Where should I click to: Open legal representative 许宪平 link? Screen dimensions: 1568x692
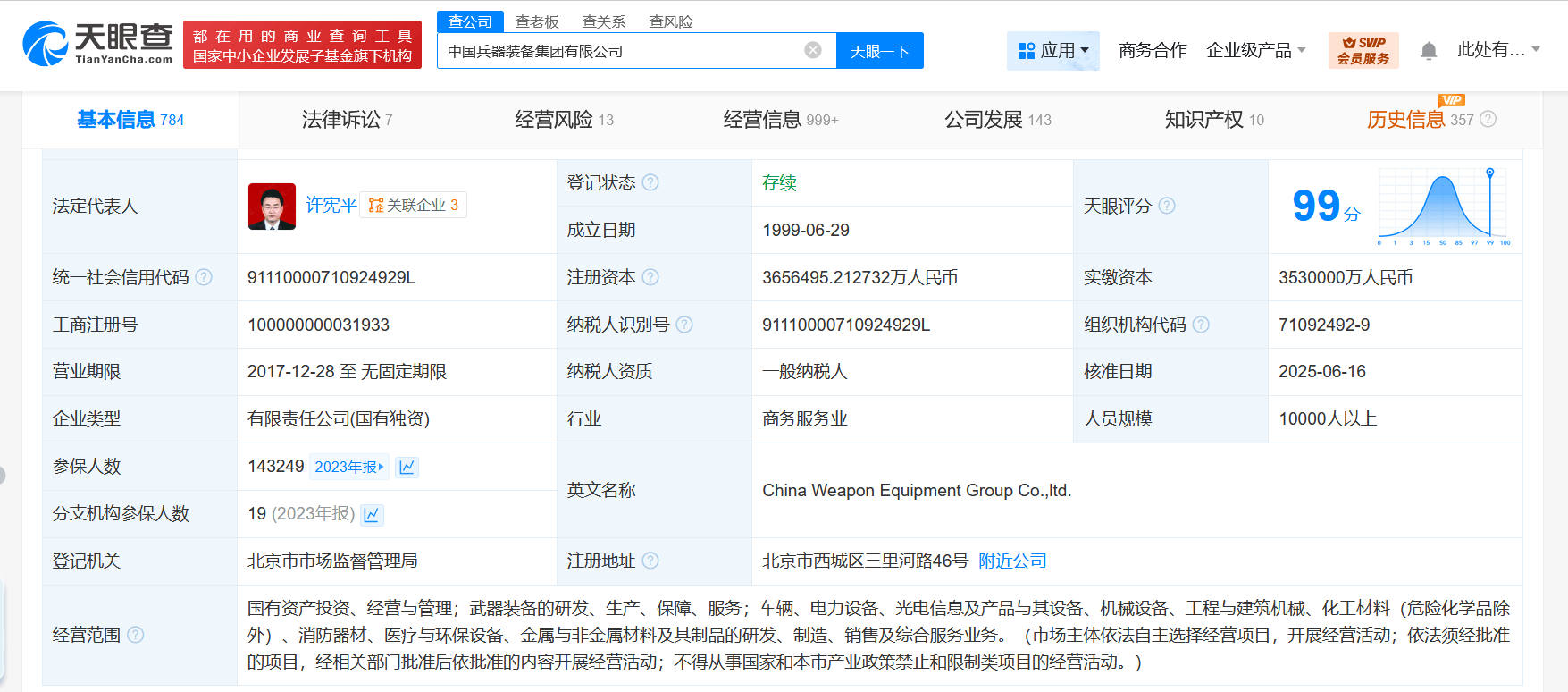(x=331, y=206)
